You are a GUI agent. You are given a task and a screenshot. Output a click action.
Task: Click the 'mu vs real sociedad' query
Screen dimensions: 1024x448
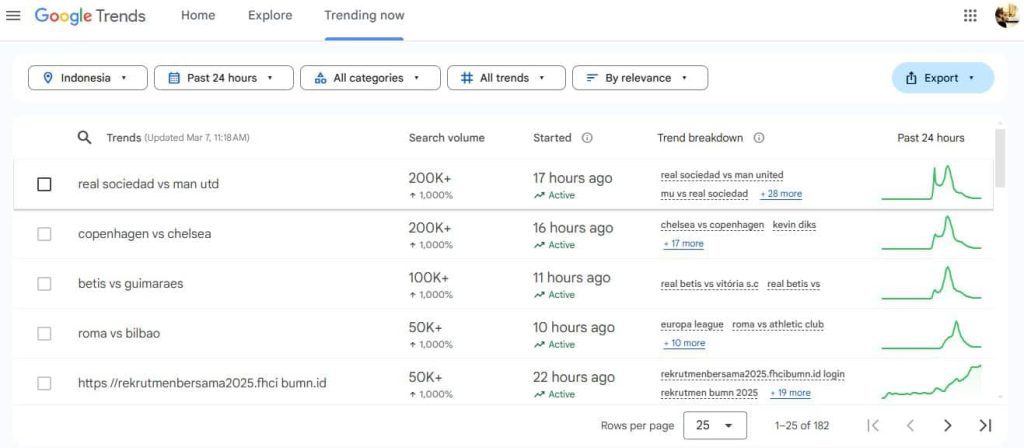(704, 194)
